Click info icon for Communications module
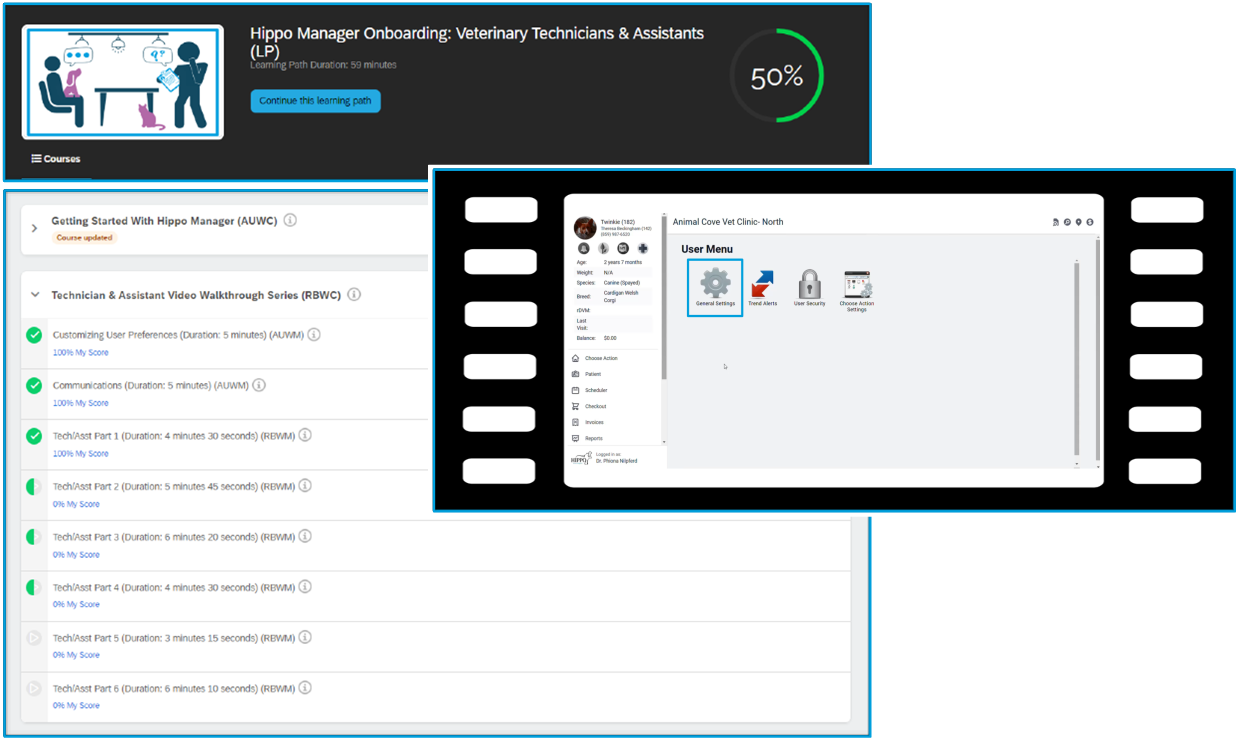1241x740 pixels. 259,385
